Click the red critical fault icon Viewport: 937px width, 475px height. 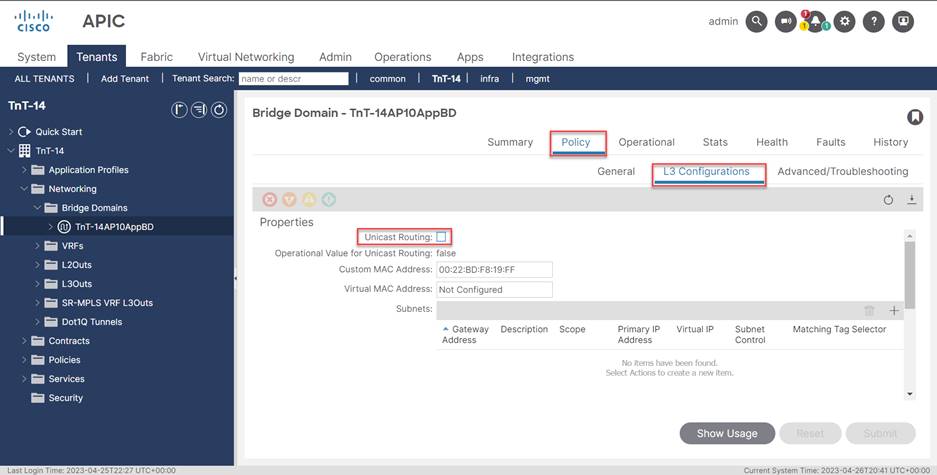tap(270, 200)
